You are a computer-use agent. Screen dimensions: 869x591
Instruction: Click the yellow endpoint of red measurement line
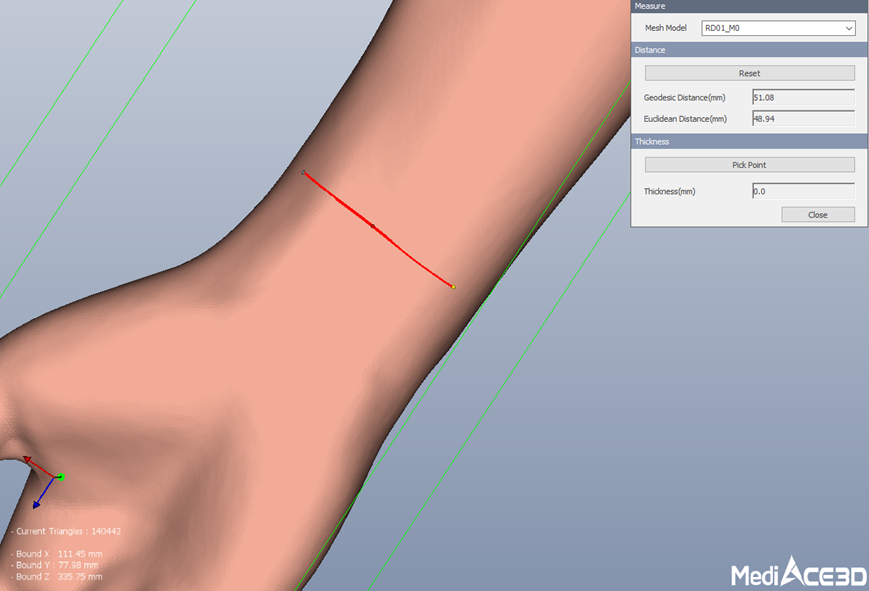tap(453, 287)
